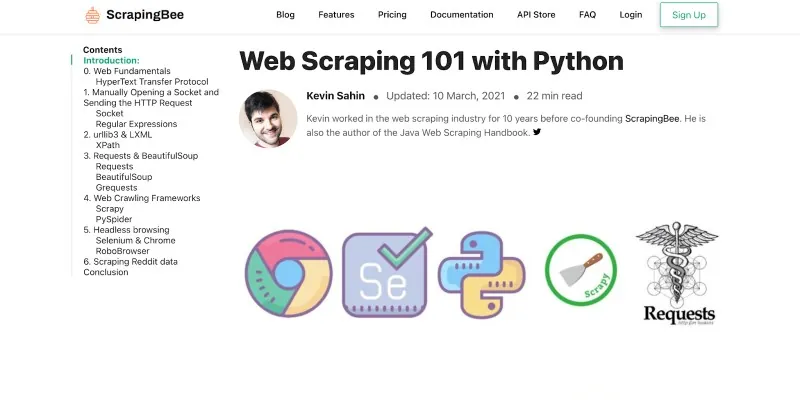Jump to the RoboBrowser subsection
The width and height of the screenshot is (800, 410).
122,251
